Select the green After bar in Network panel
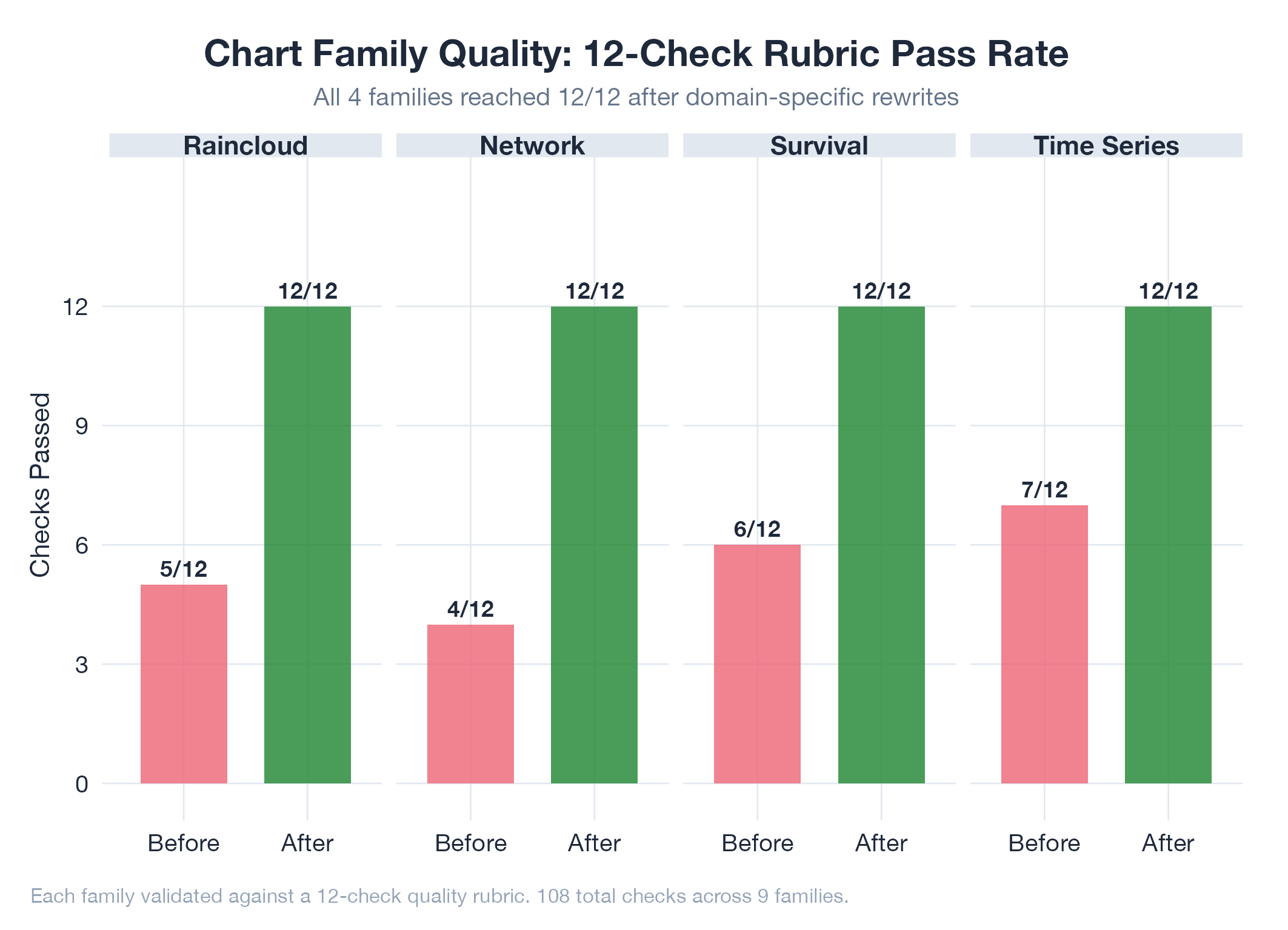 [x=594, y=544]
